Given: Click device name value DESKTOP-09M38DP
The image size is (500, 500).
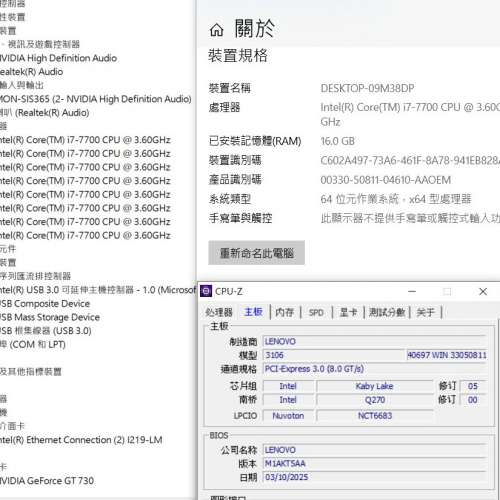Looking at the screenshot, I should 367,88.
